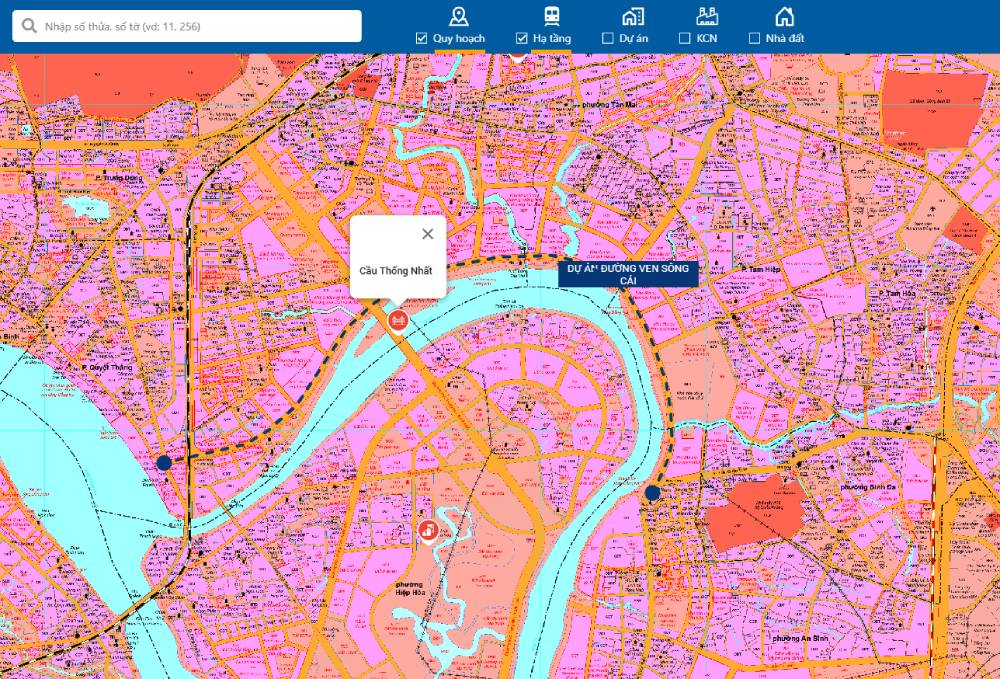
Task: Select the Cầu Thống Nhất bridge marker
Action: [x=397, y=320]
